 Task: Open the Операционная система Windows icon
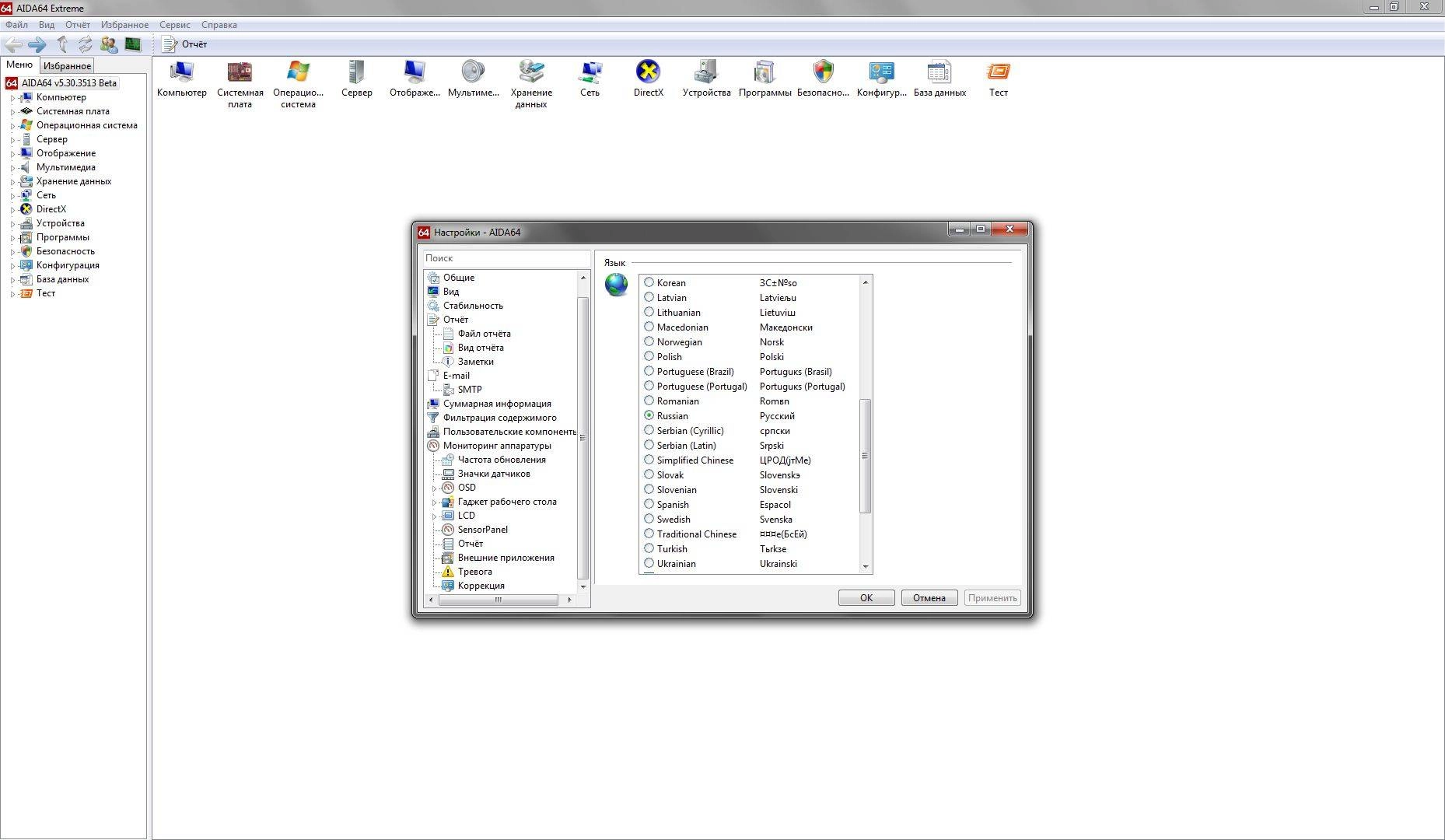click(298, 85)
